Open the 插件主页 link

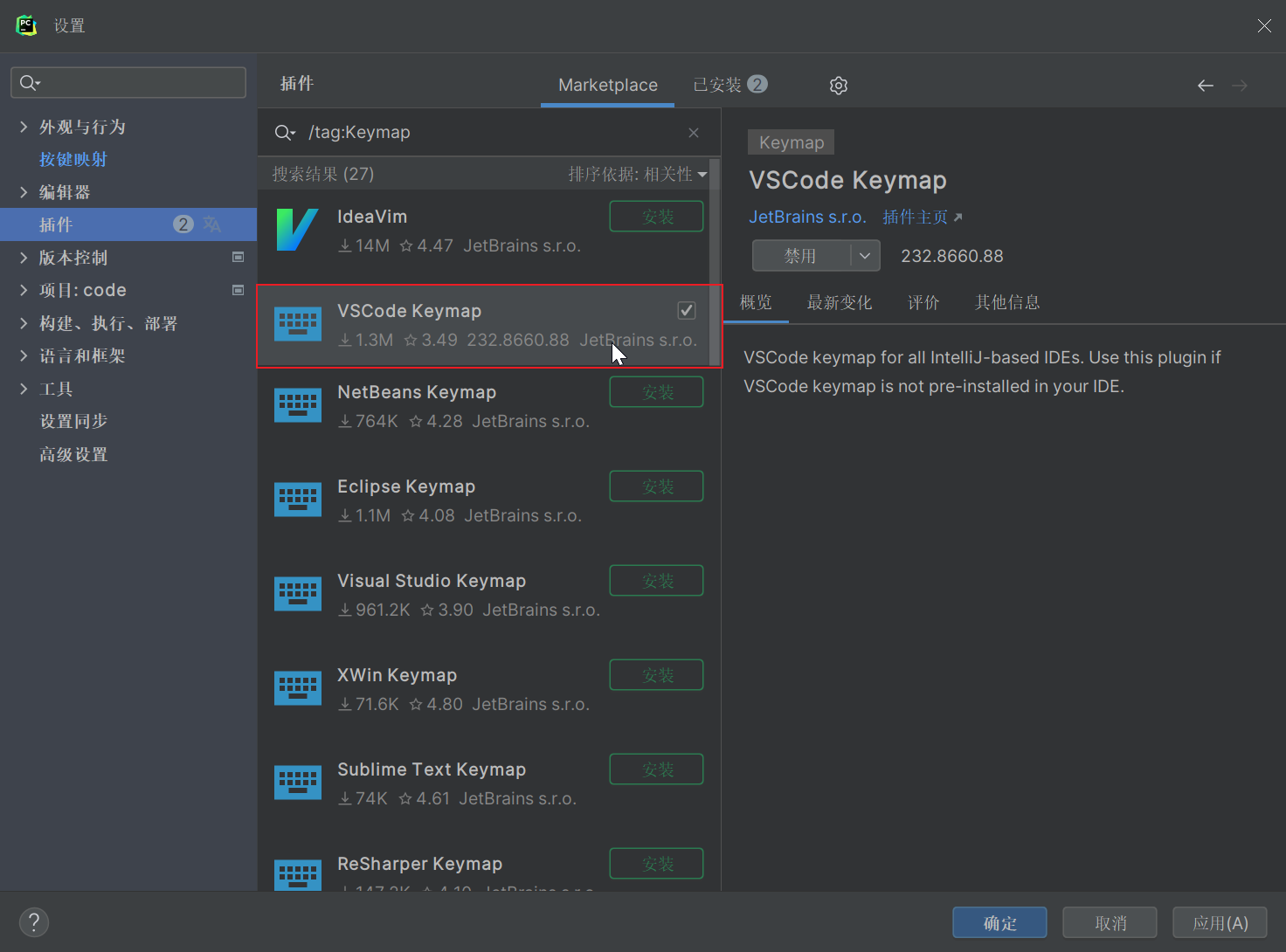click(915, 217)
